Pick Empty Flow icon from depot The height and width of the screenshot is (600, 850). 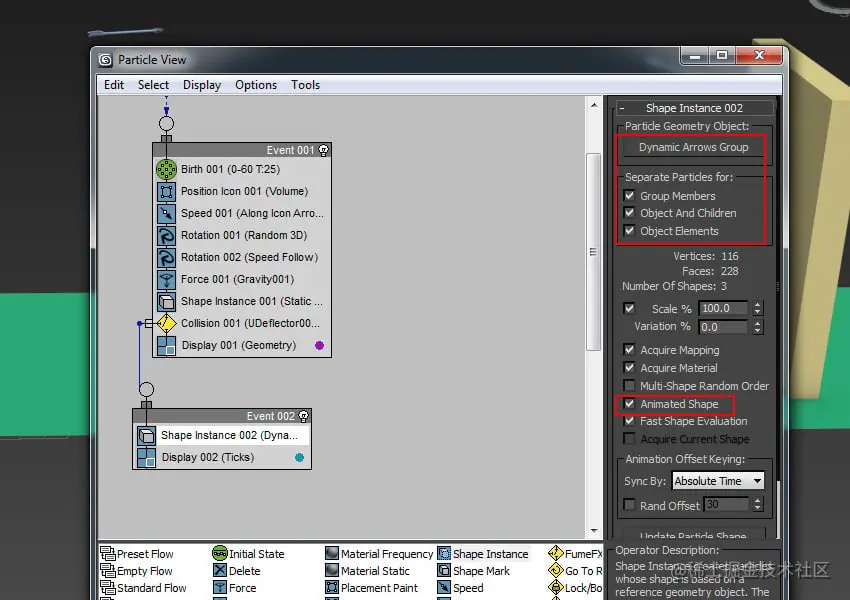[x=108, y=571]
